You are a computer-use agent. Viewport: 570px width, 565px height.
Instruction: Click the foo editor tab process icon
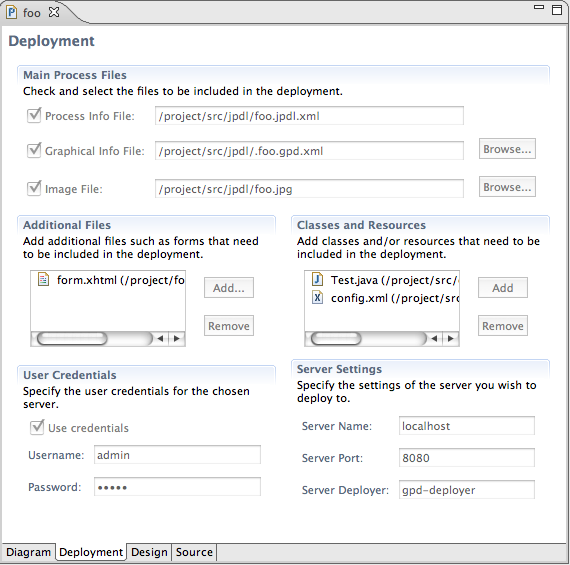click(x=12, y=13)
